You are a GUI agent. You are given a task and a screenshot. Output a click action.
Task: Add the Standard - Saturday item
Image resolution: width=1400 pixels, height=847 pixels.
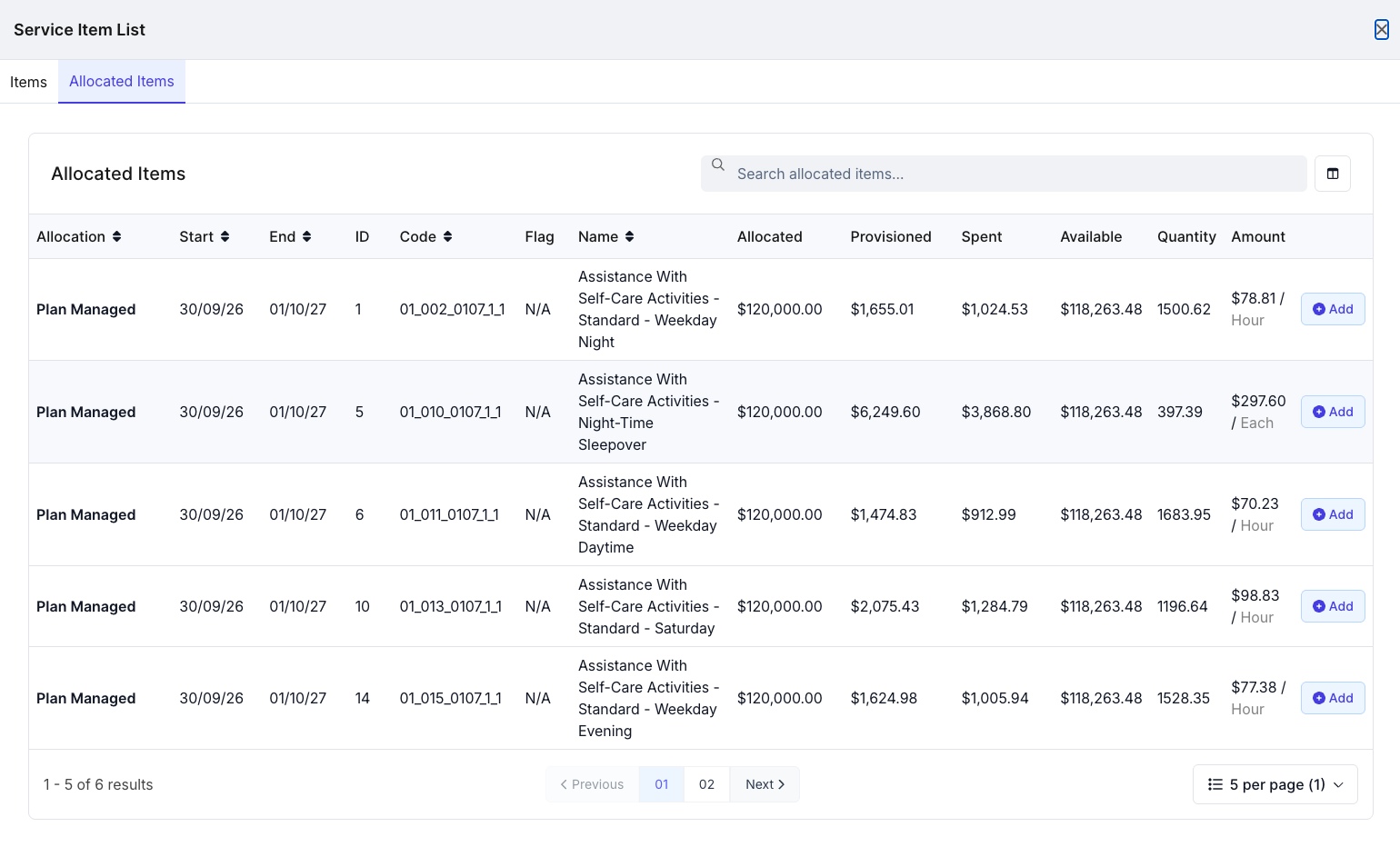point(1333,606)
